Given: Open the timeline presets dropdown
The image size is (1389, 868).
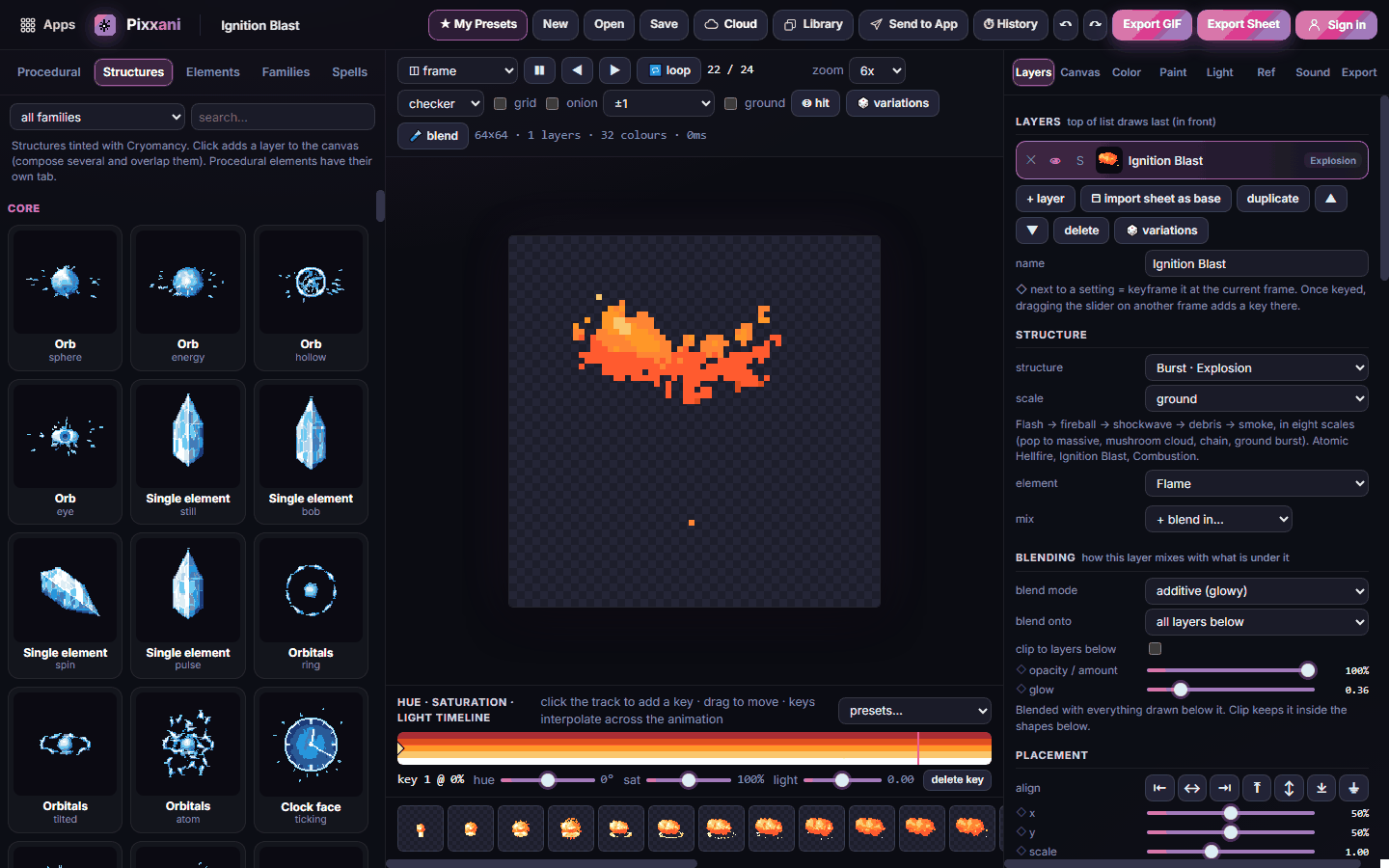Looking at the screenshot, I should [914, 711].
